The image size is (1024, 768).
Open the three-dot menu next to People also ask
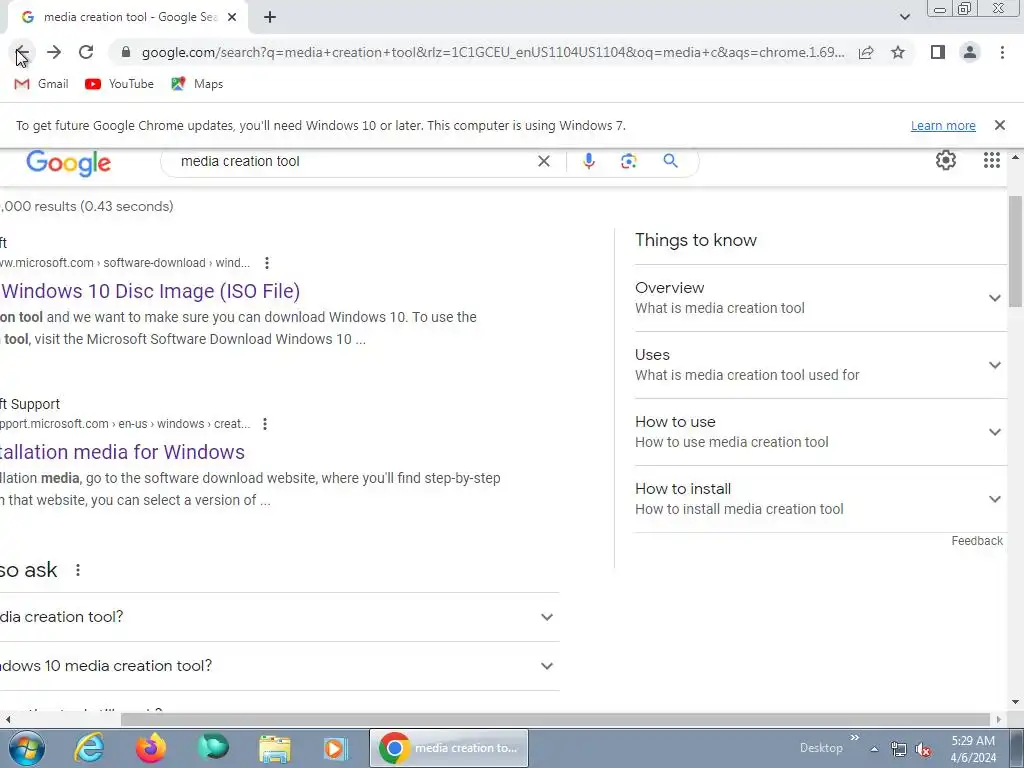[78, 570]
